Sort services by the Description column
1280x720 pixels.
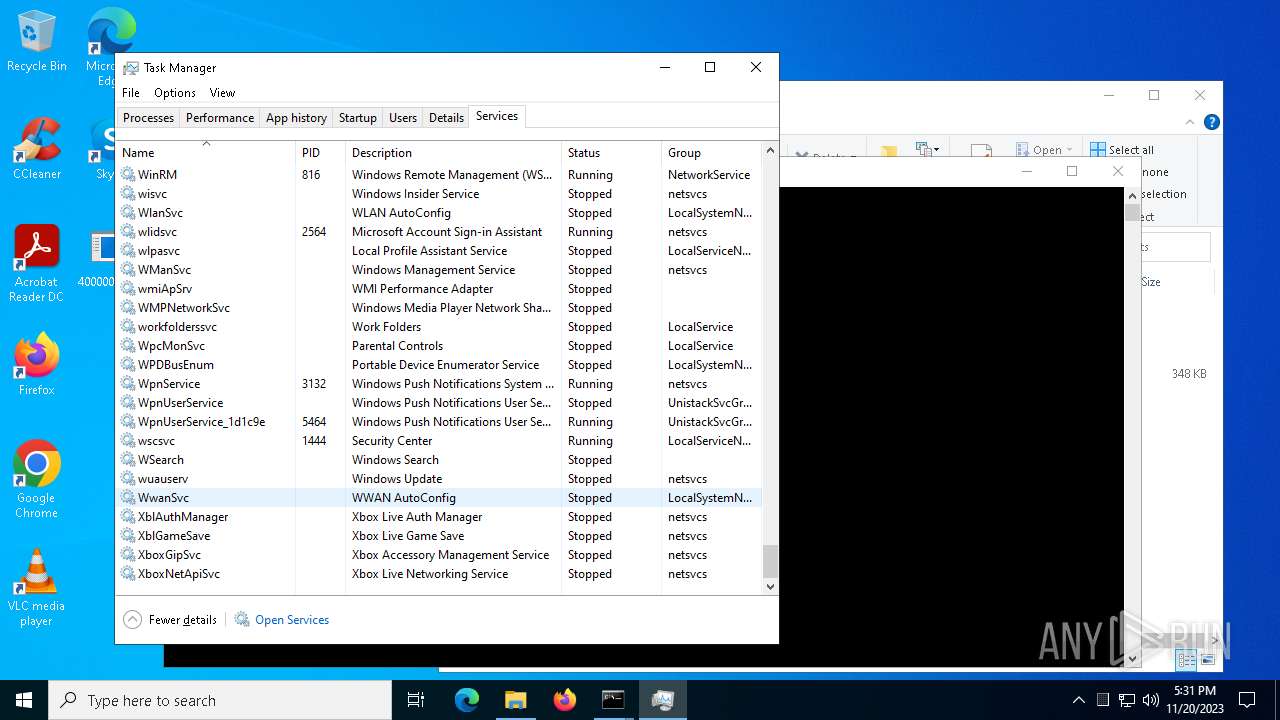coord(453,153)
